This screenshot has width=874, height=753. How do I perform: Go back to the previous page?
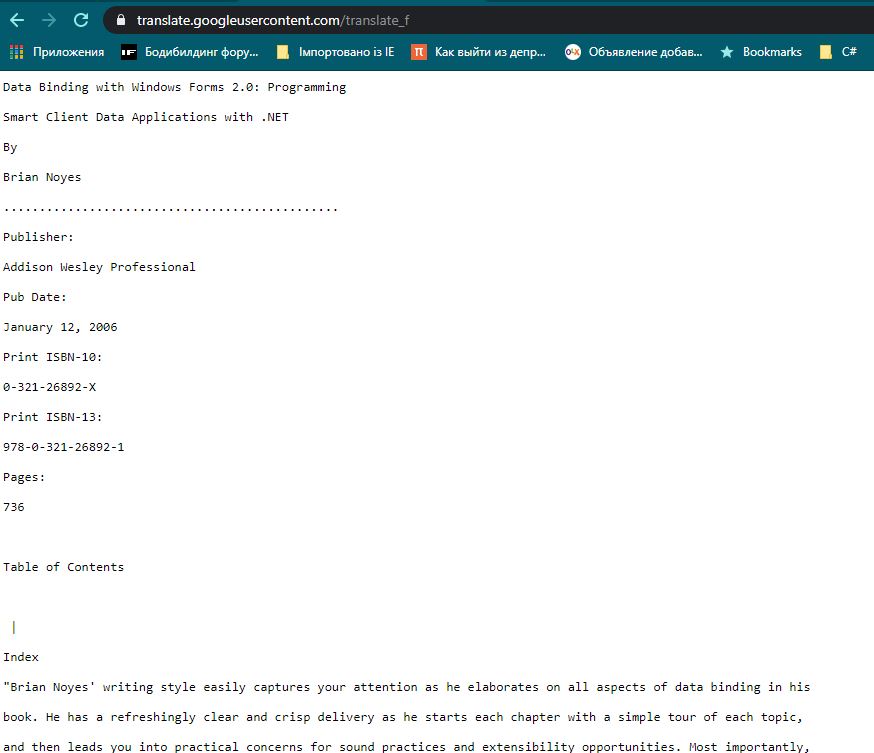pos(17,20)
